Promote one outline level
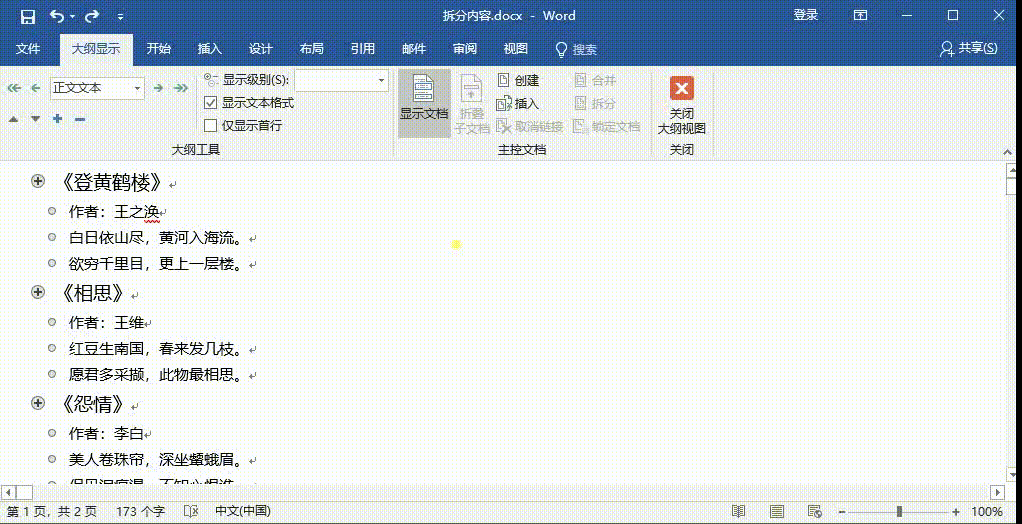The height and width of the screenshot is (524, 1022). pos(36,88)
